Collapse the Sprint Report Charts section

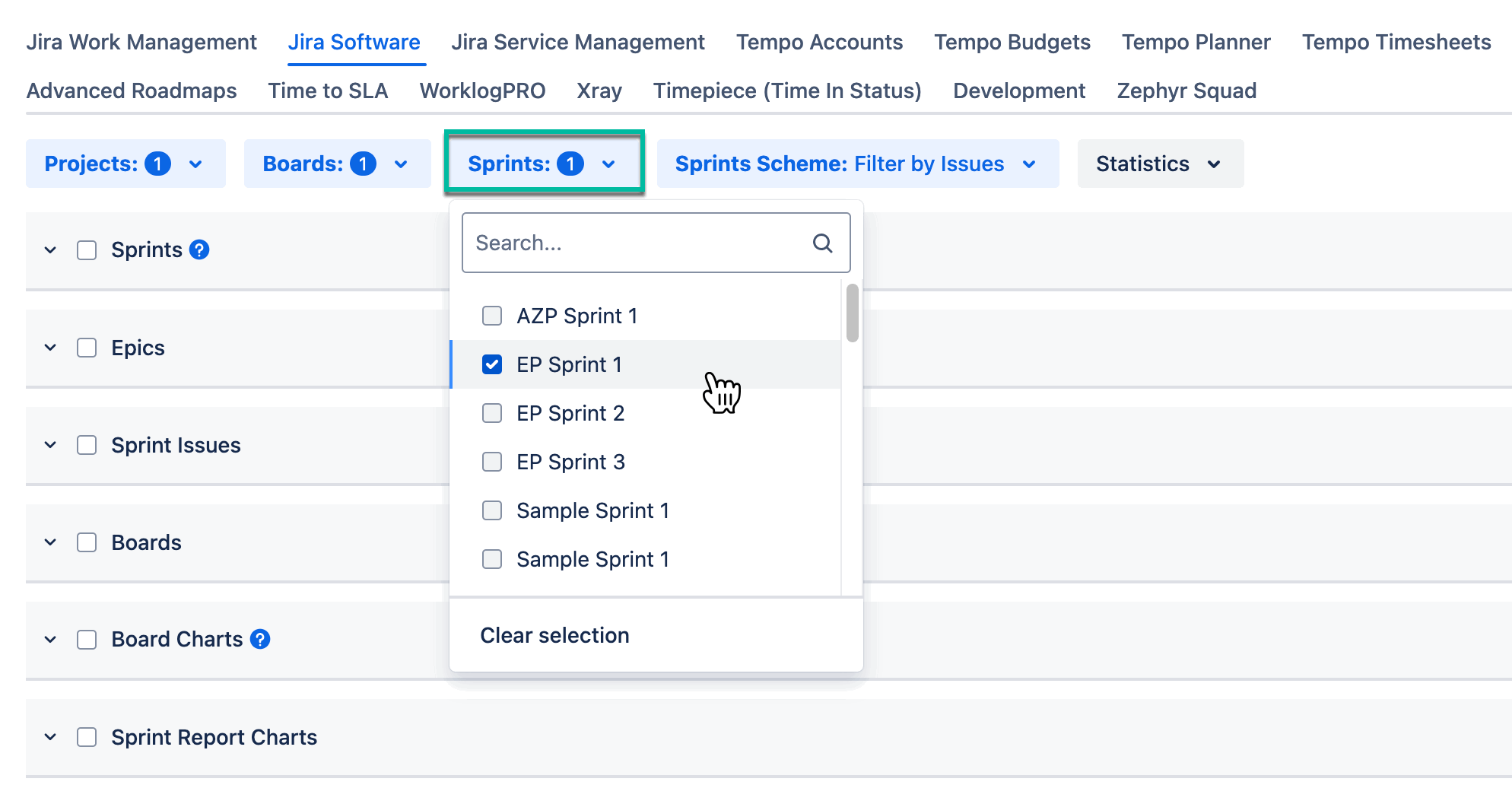50,737
